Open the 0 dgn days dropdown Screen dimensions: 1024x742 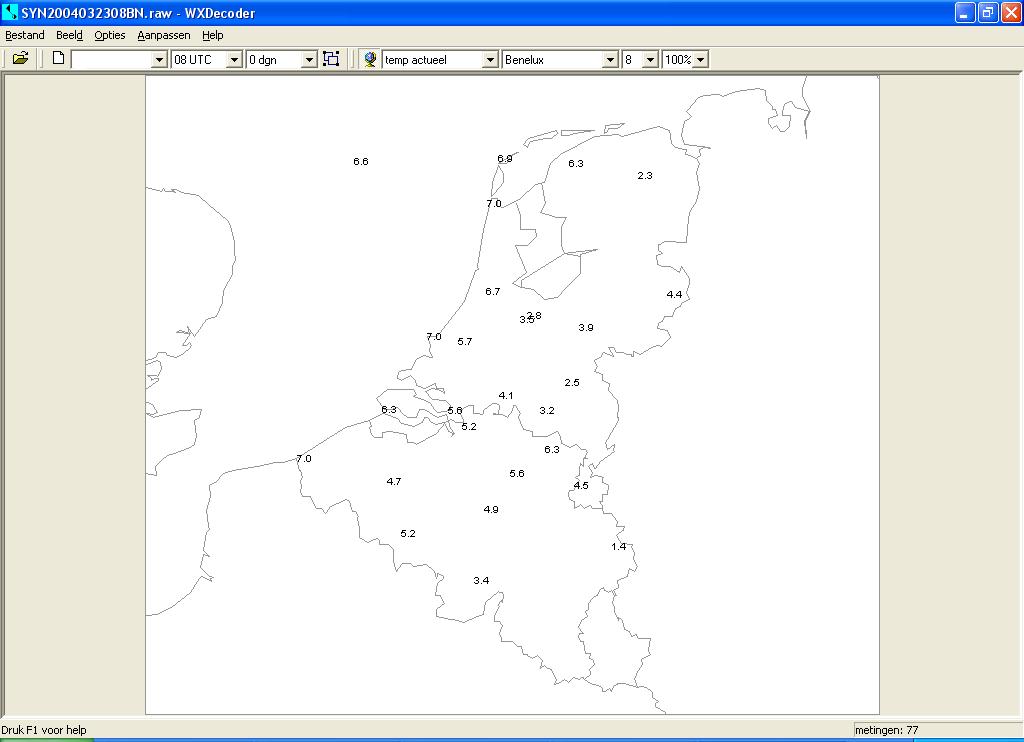[310, 60]
